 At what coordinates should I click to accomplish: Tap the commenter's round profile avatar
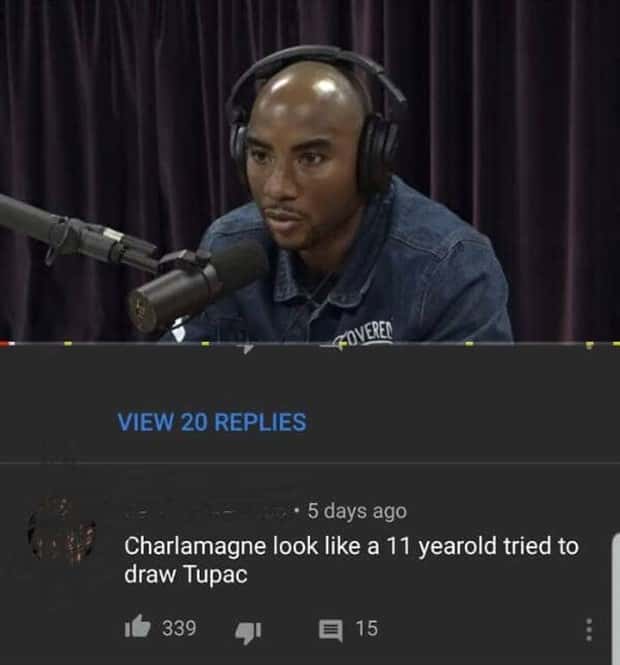[62, 531]
